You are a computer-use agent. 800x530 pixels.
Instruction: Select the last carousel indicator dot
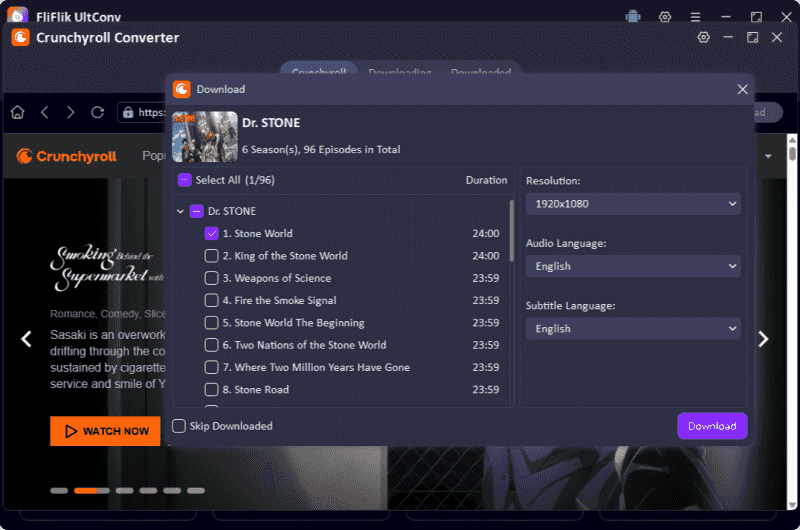coord(195,491)
